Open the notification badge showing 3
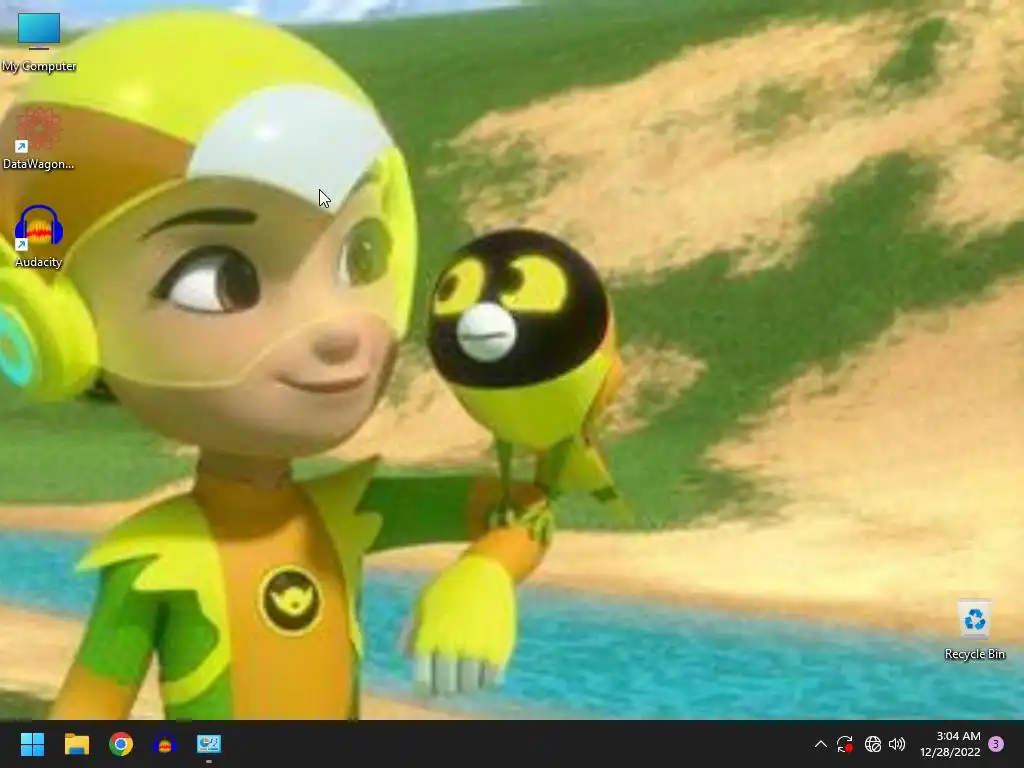 coord(996,744)
